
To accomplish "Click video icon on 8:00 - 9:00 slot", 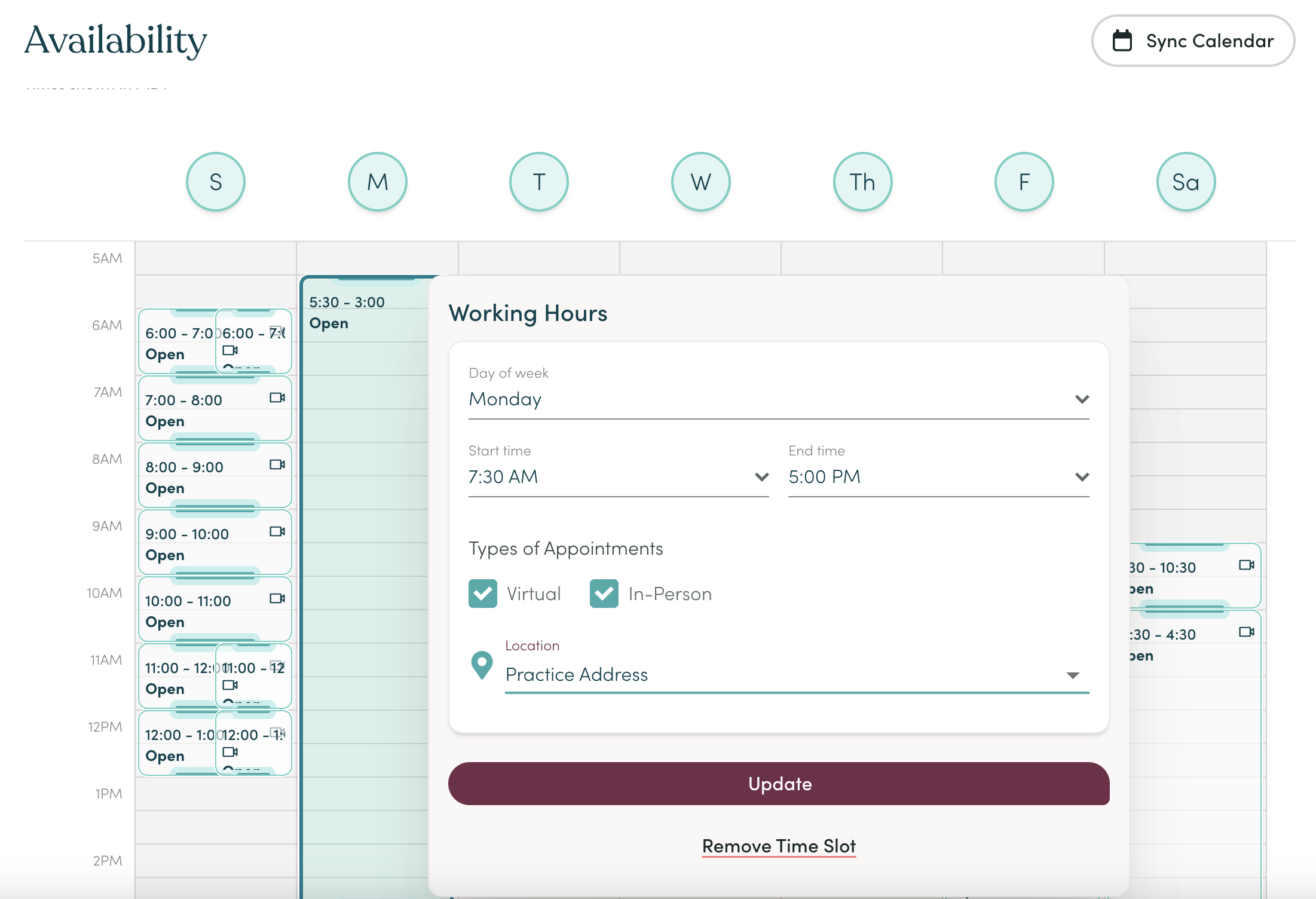I will pyautogui.click(x=277, y=464).
